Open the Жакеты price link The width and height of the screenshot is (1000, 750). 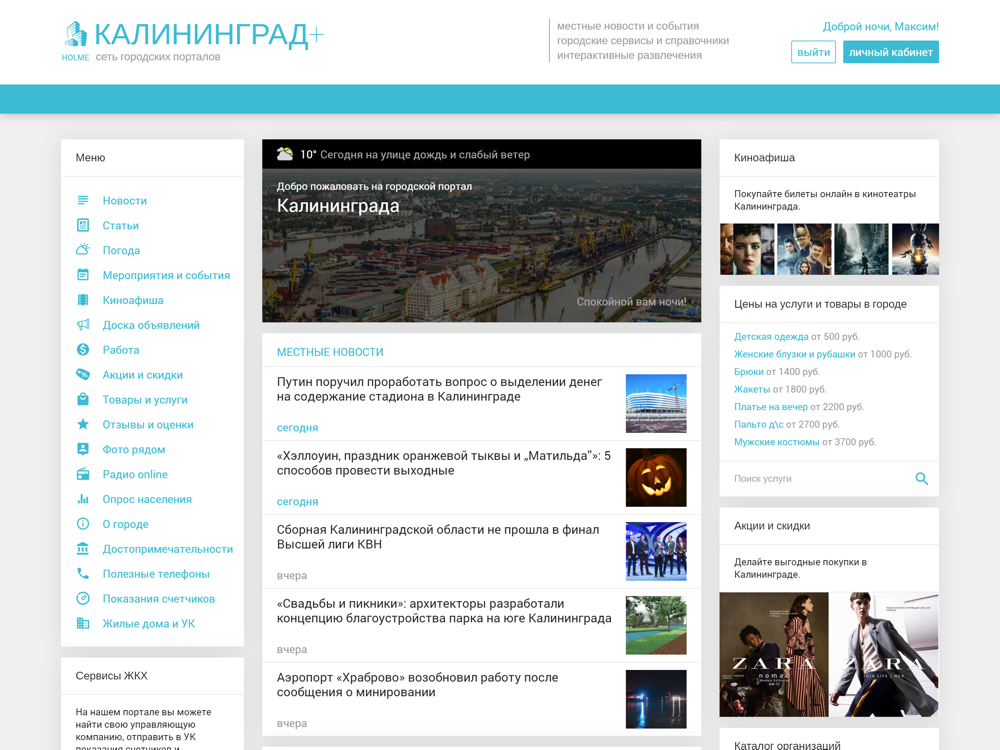click(x=752, y=389)
